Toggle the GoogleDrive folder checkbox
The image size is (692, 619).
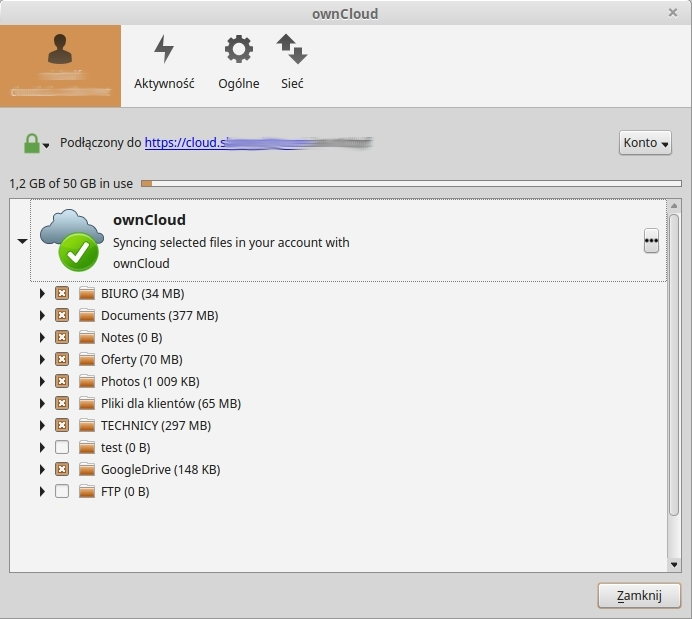[62, 469]
